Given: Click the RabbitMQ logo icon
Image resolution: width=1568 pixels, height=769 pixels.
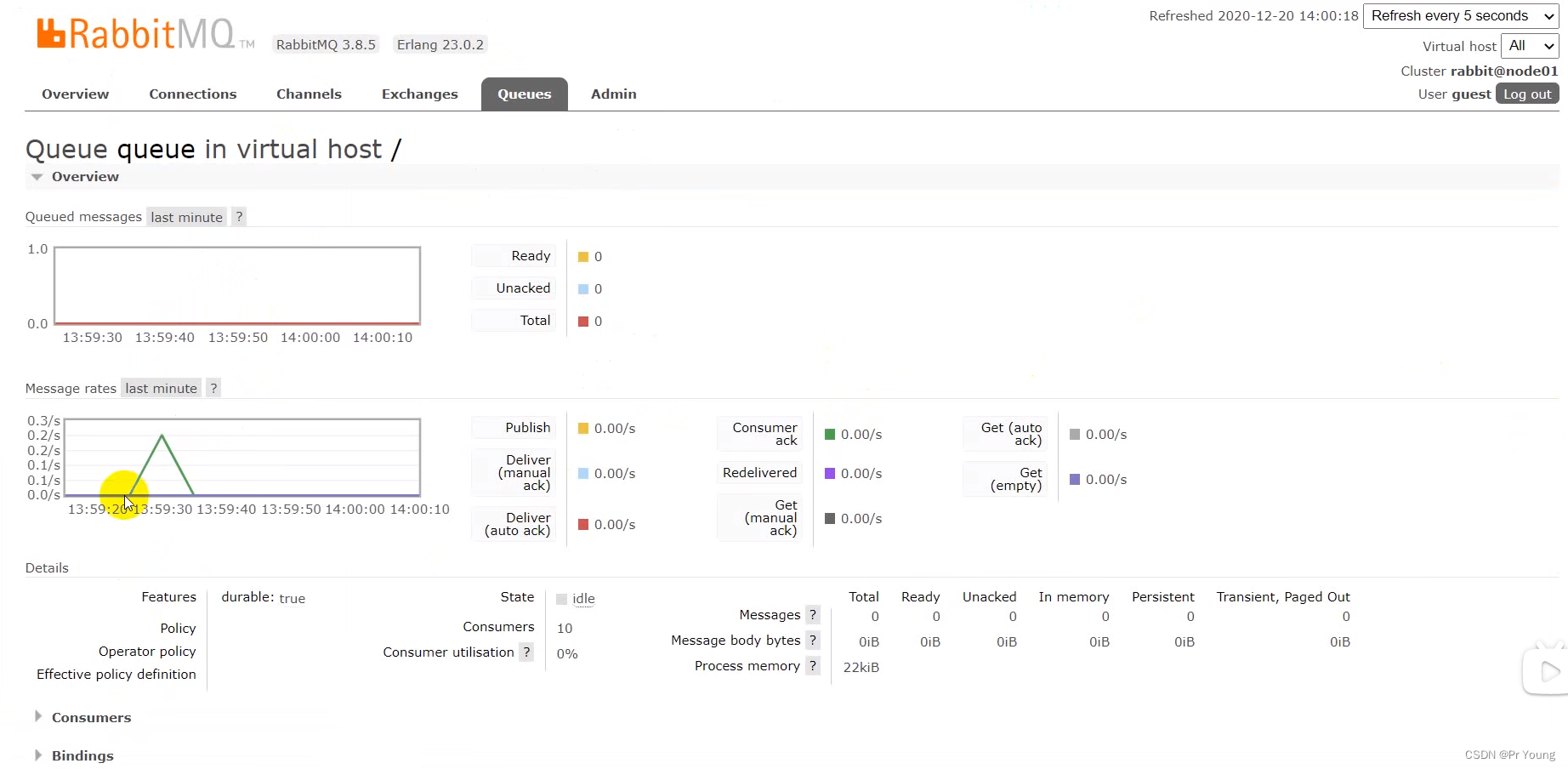Looking at the screenshot, I should point(51,32).
